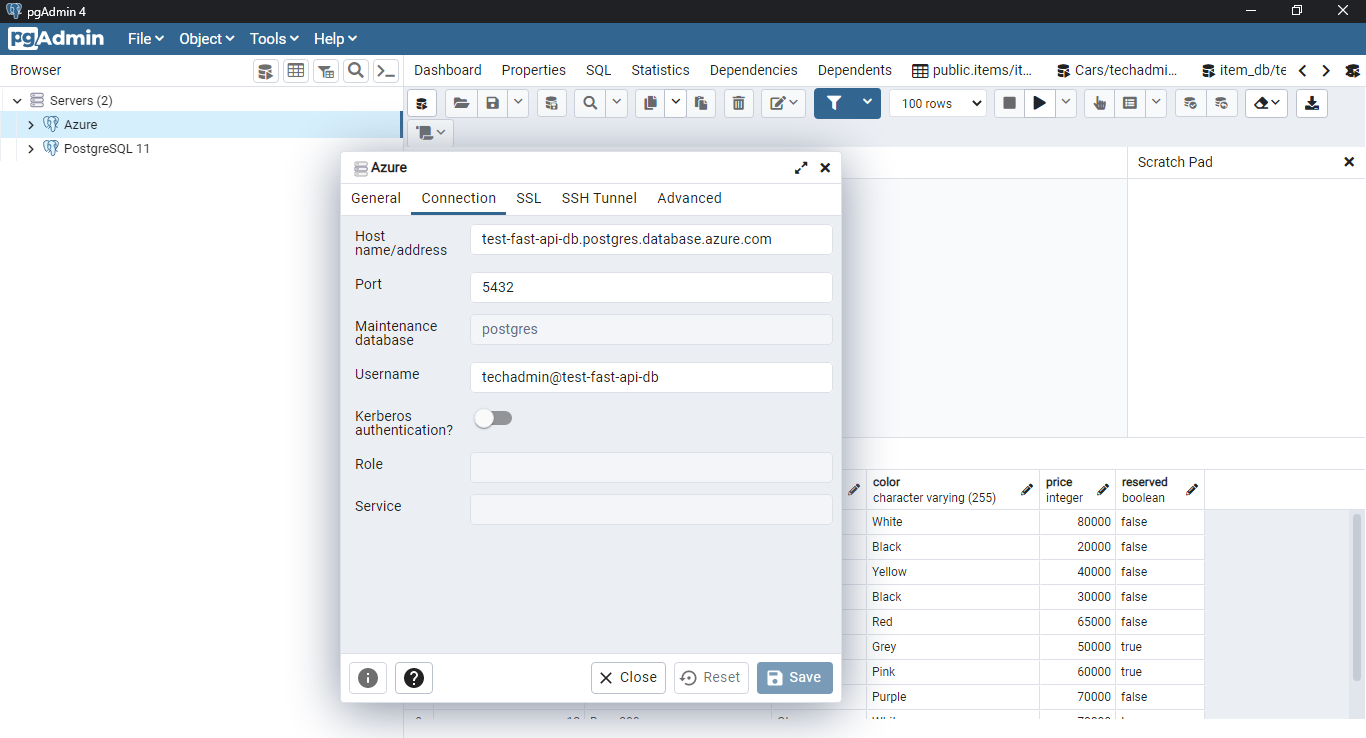
Task: Toggle the Kerberos authentication switch
Action: click(493, 418)
